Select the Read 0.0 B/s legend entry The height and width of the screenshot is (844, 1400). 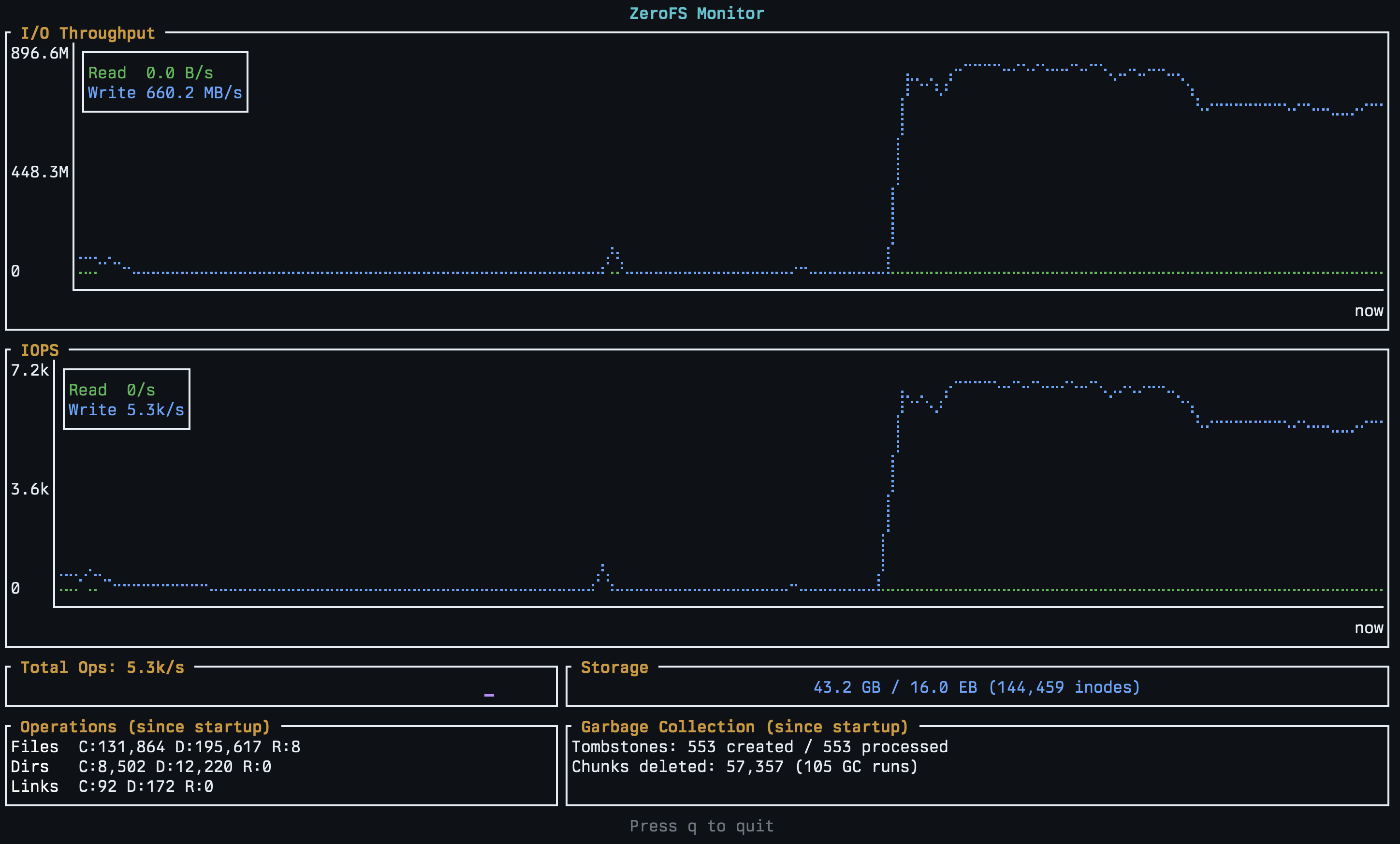[x=150, y=73]
